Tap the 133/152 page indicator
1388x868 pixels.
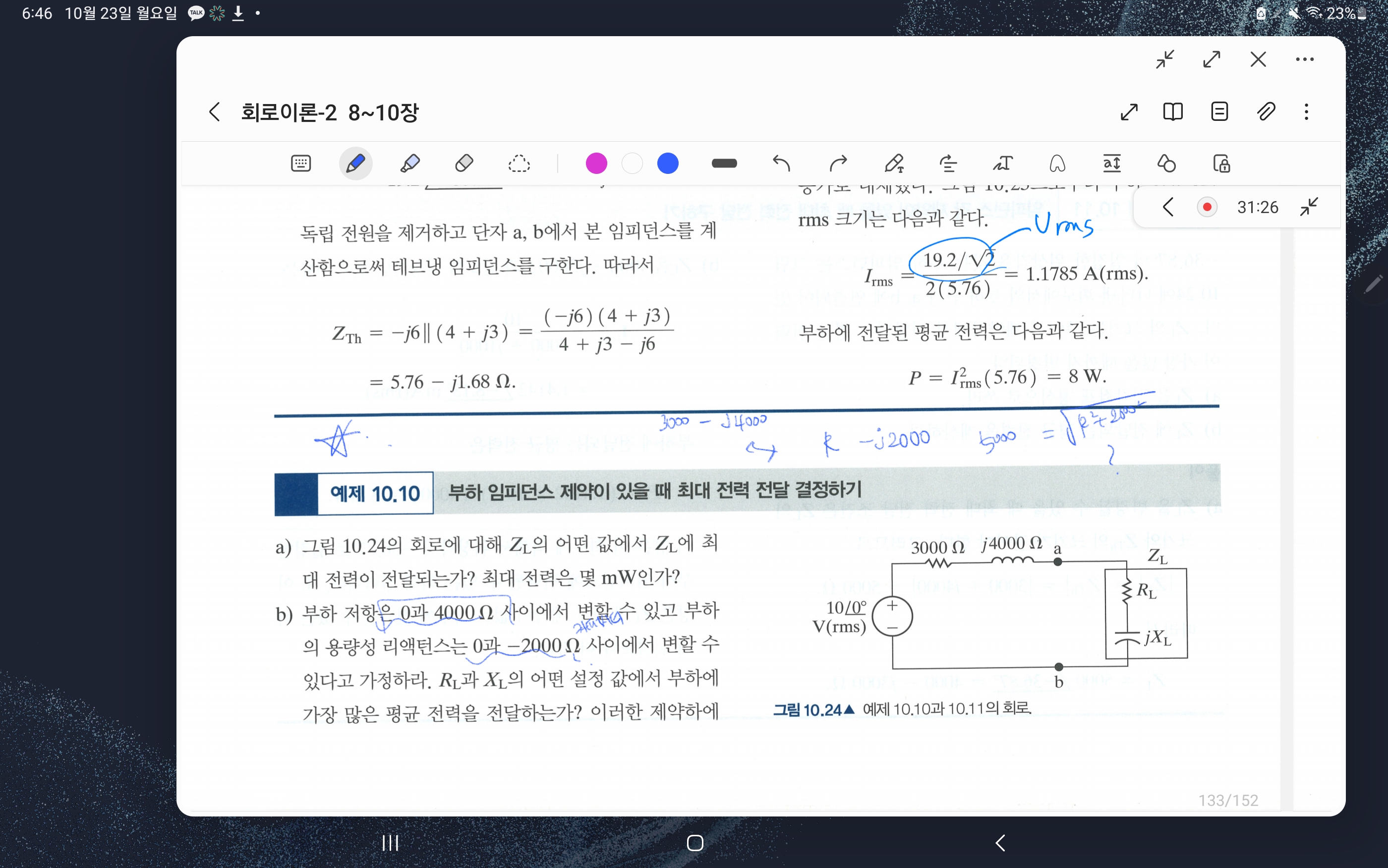coord(1228,800)
